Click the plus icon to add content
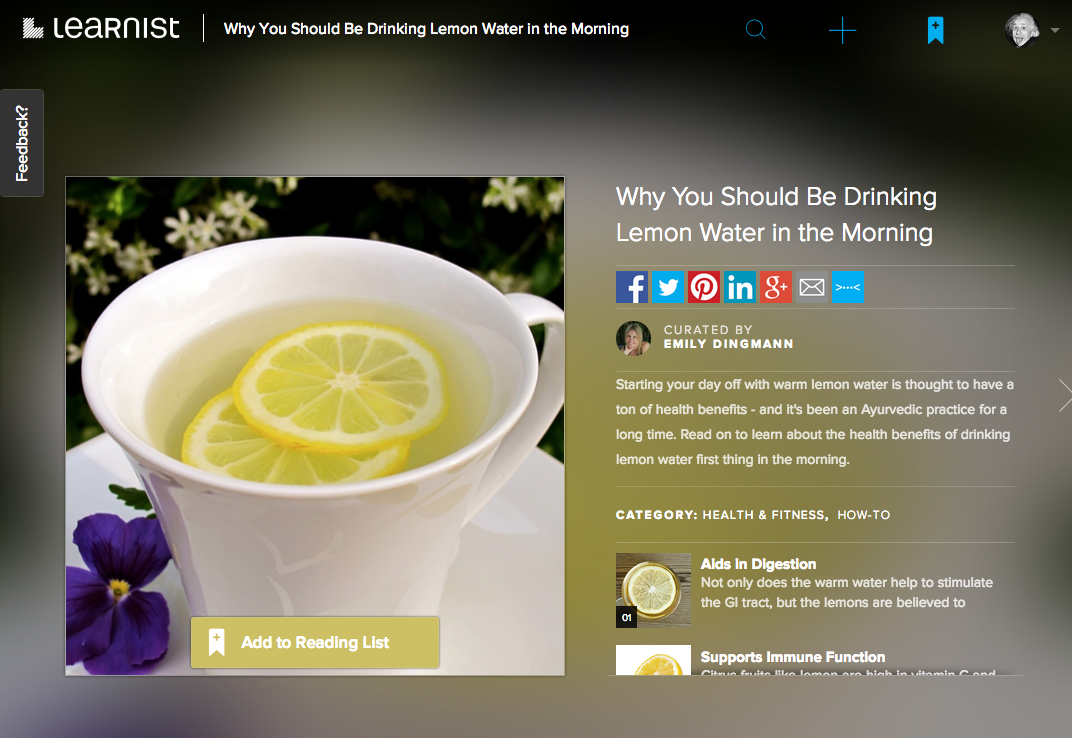Image resolution: width=1072 pixels, height=738 pixels. coord(842,30)
